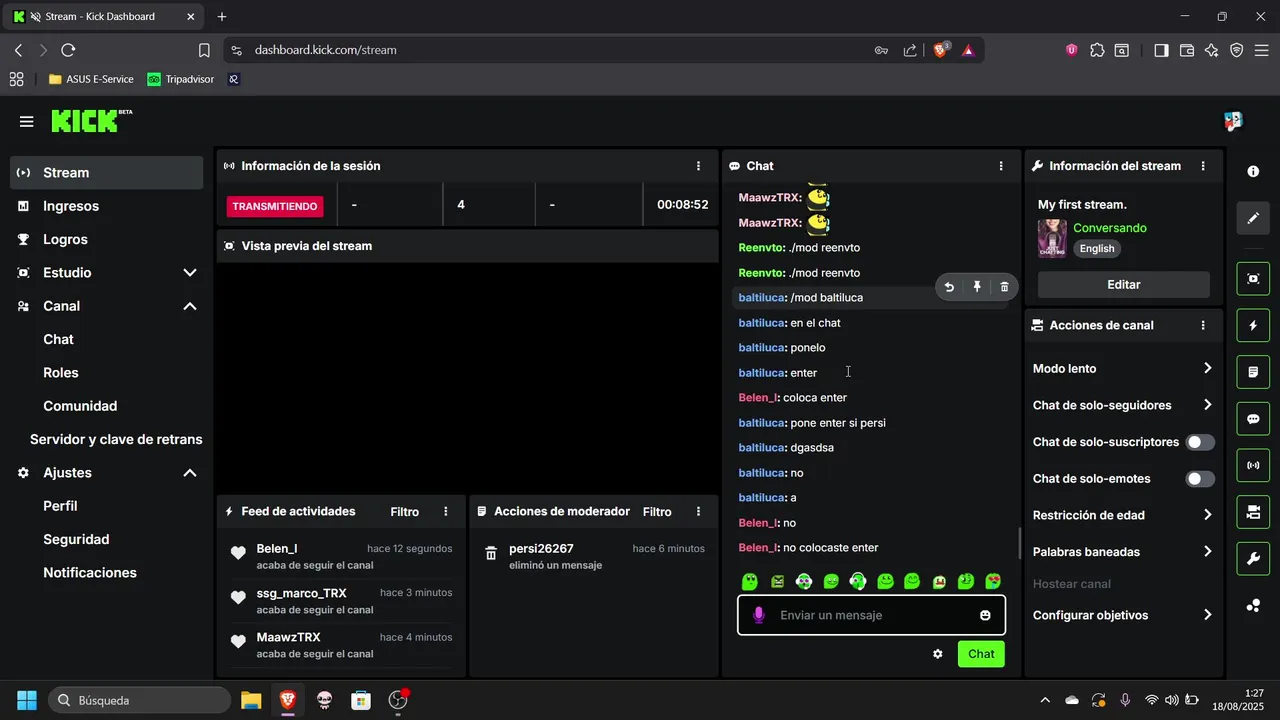This screenshot has height=720, width=1280.
Task: Select the first wide-eyed green emote
Action: click(x=750, y=581)
